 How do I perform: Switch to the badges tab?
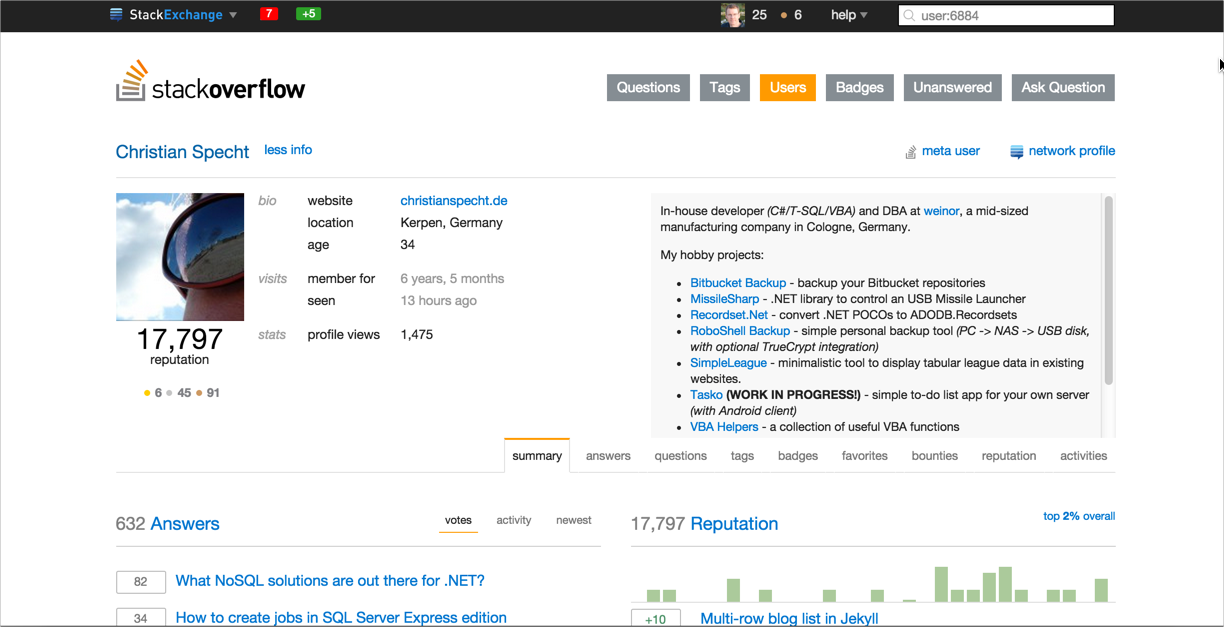[x=797, y=456]
